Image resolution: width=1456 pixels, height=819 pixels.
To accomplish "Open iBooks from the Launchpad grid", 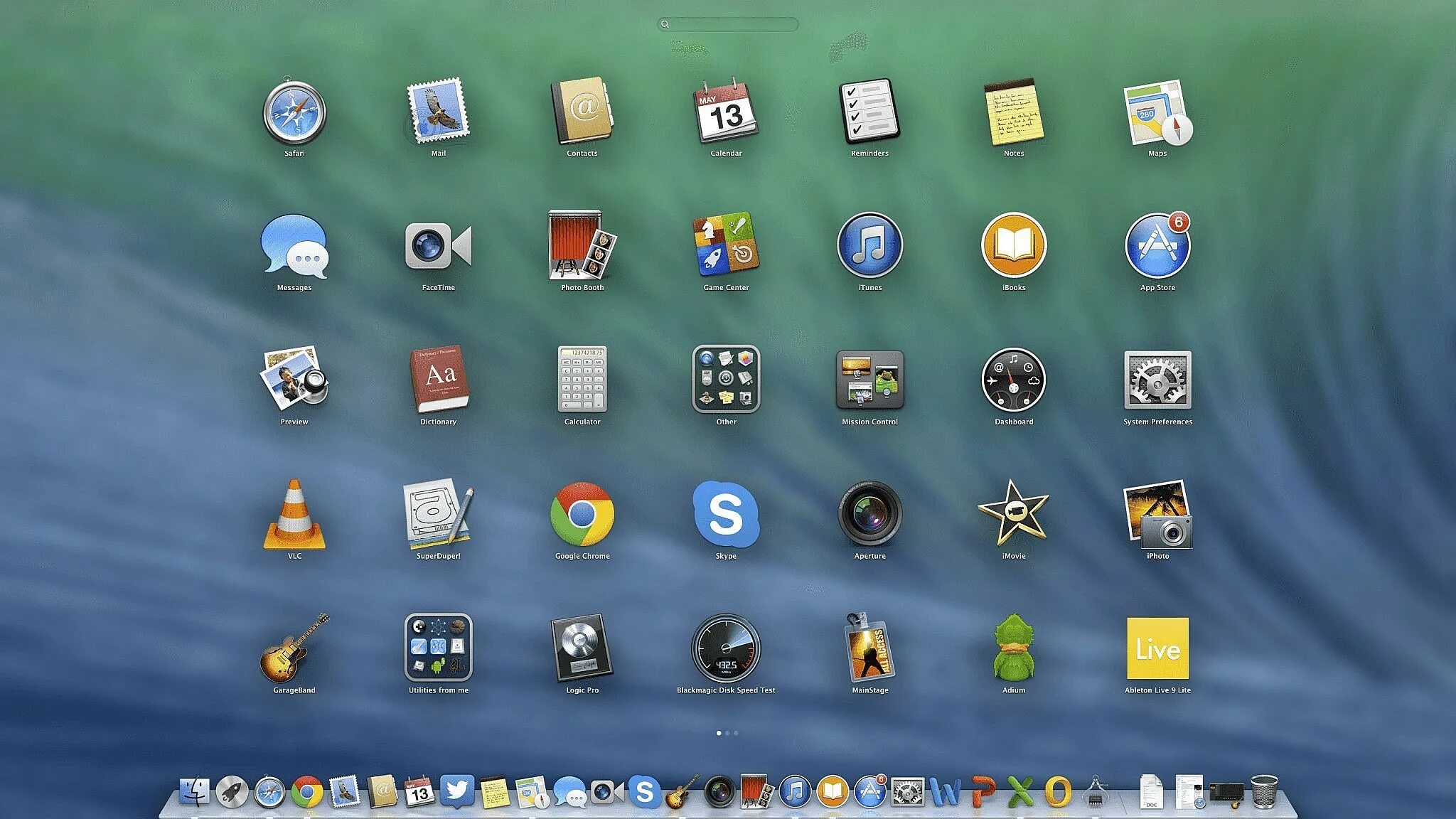I will pyautogui.click(x=1014, y=245).
